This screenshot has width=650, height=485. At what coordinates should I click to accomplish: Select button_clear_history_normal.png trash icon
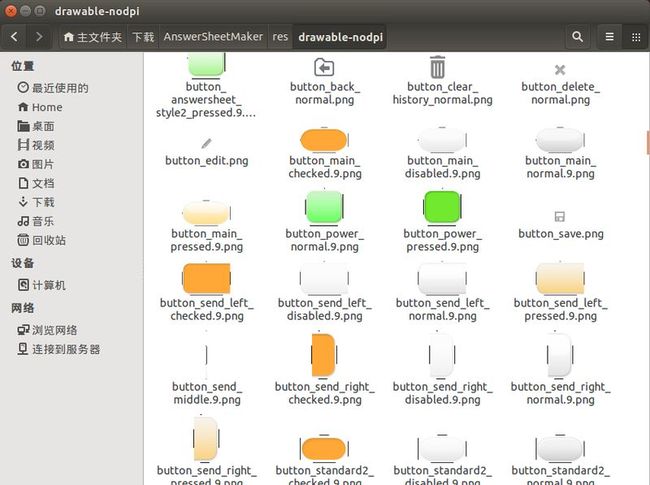point(437,67)
